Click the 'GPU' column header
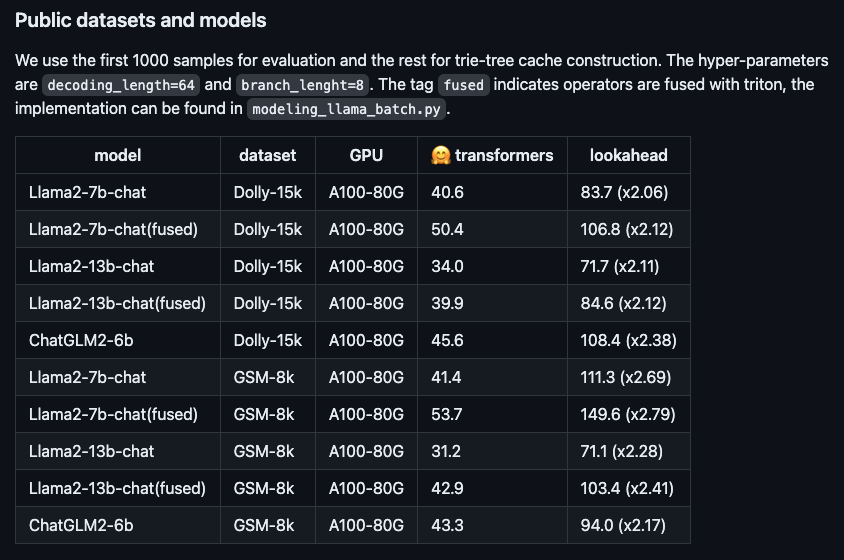Viewport: 844px width, 560px height. point(366,155)
